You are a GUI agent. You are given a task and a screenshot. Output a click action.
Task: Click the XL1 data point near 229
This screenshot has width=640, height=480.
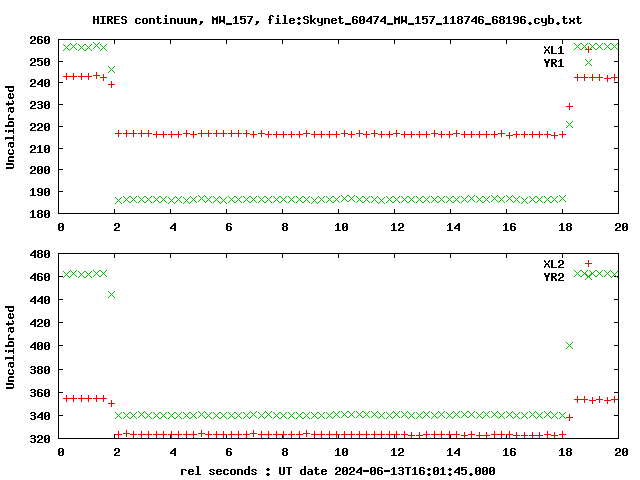569,107
